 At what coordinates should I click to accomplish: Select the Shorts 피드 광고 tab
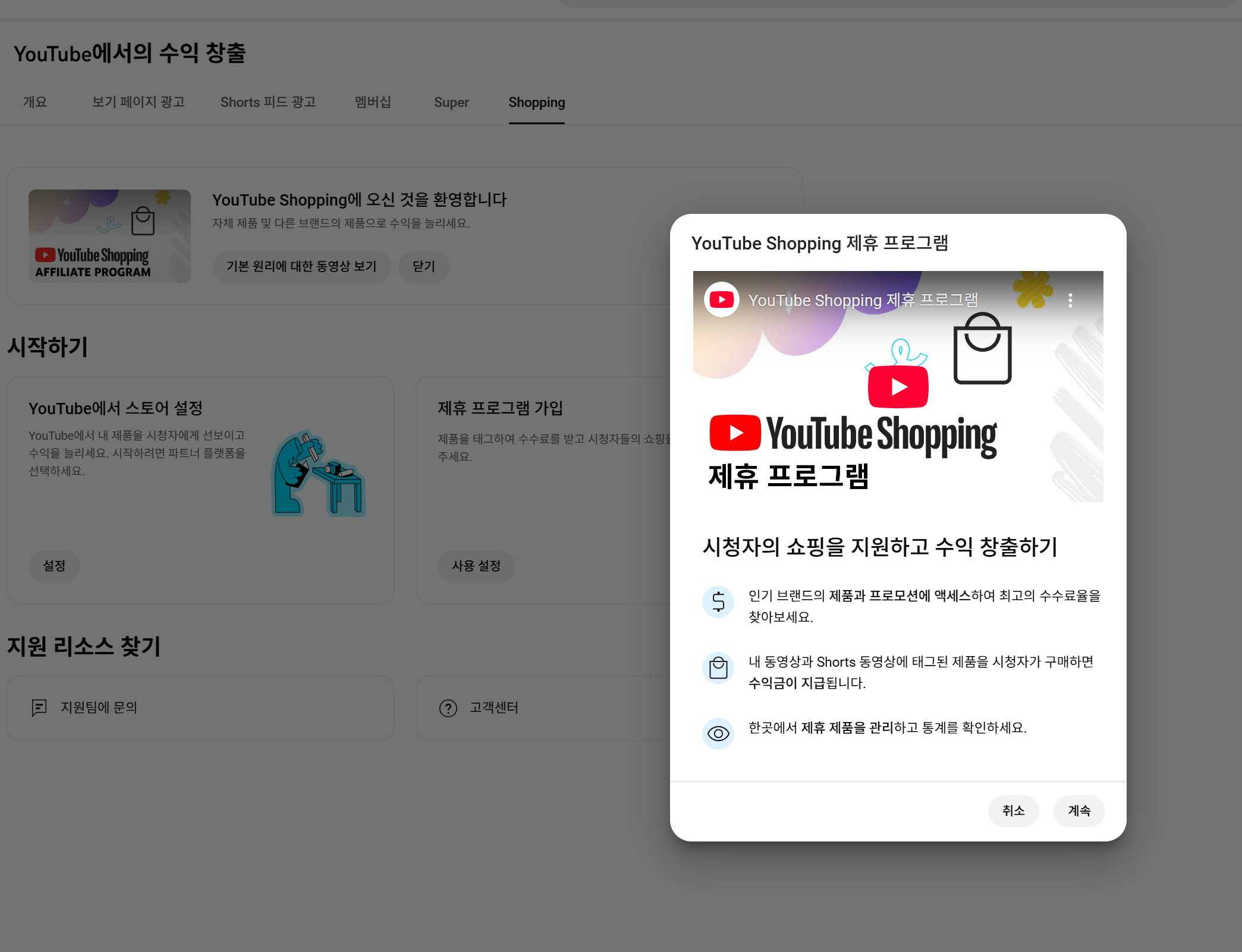point(268,102)
